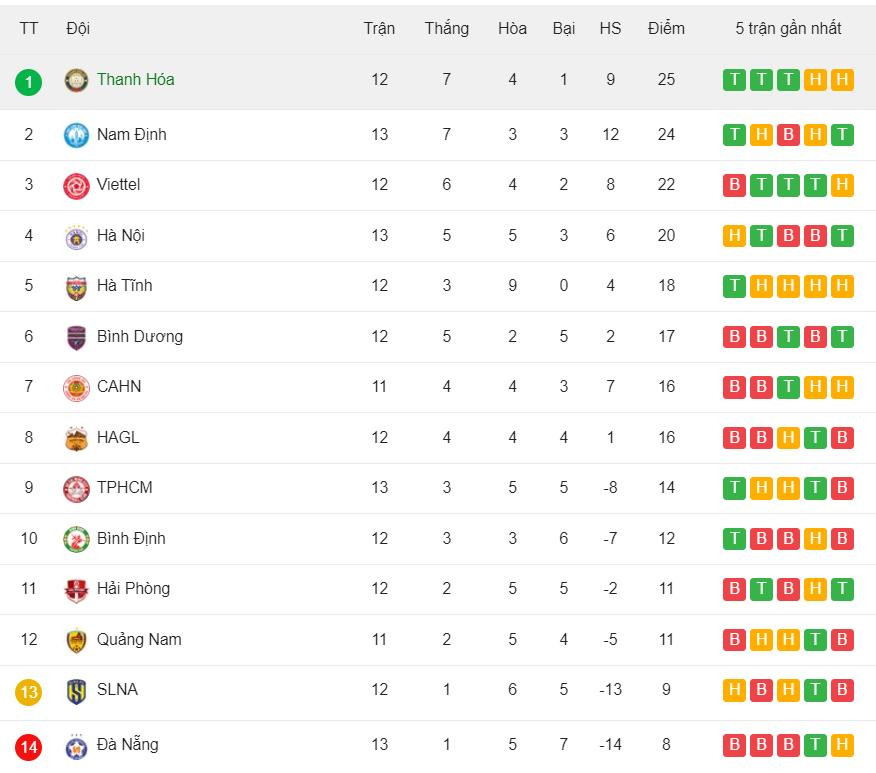Open the Thanh Hóa team link
Image resolution: width=876 pixels, height=773 pixels.
click(x=135, y=79)
